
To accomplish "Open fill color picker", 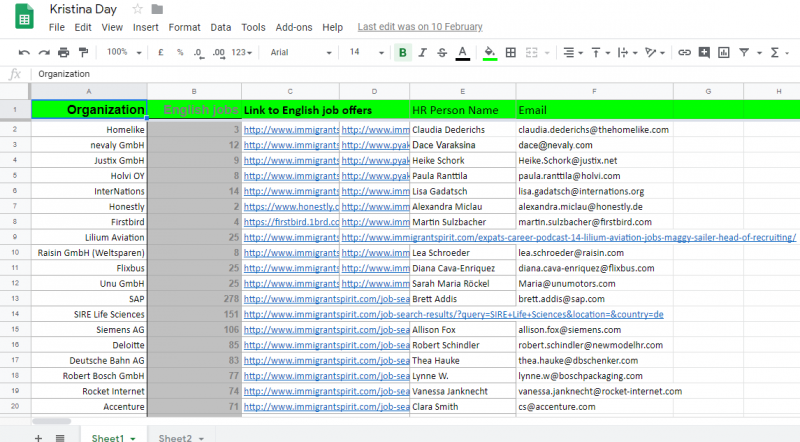I will pos(490,53).
